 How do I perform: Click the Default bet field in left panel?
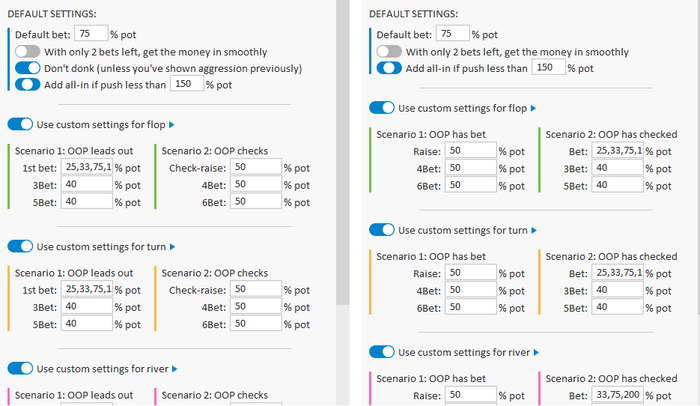click(x=91, y=33)
